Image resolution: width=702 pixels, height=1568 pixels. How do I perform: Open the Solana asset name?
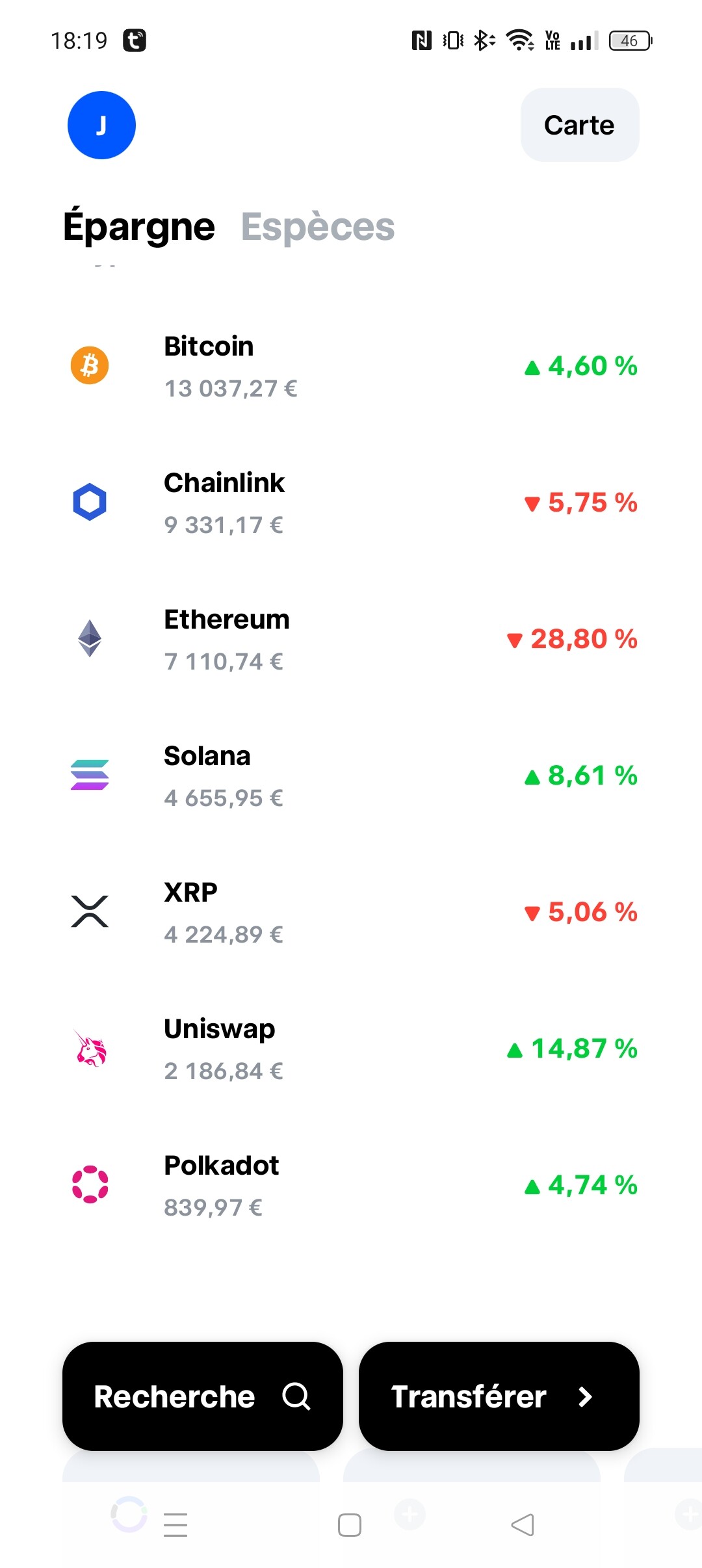point(207,756)
